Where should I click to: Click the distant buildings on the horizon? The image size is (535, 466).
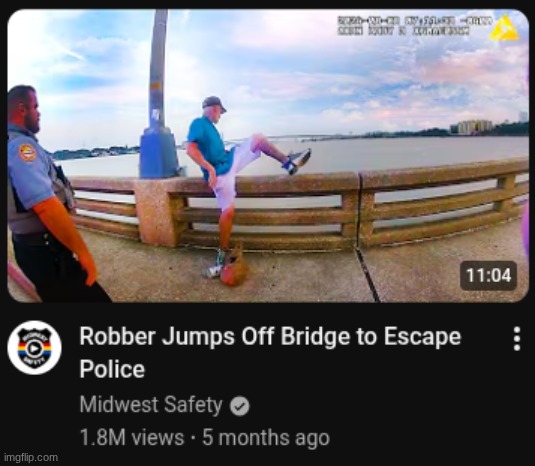(473, 127)
